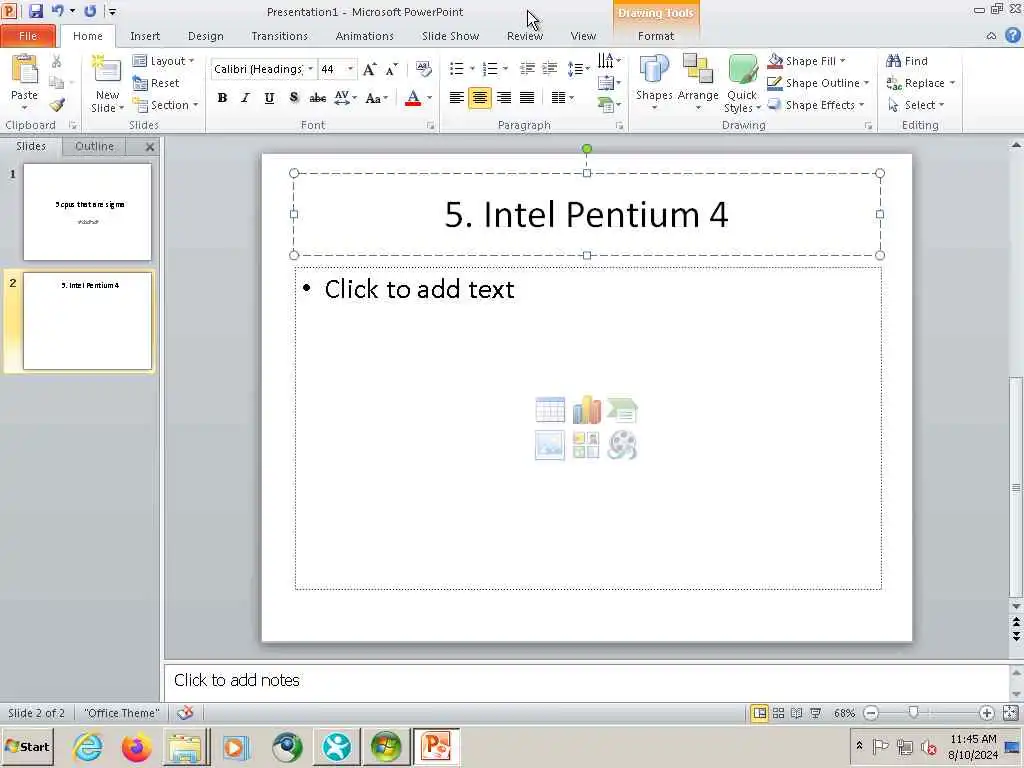Image resolution: width=1024 pixels, height=768 pixels.
Task: Click the Replace button
Action: click(x=920, y=83)
